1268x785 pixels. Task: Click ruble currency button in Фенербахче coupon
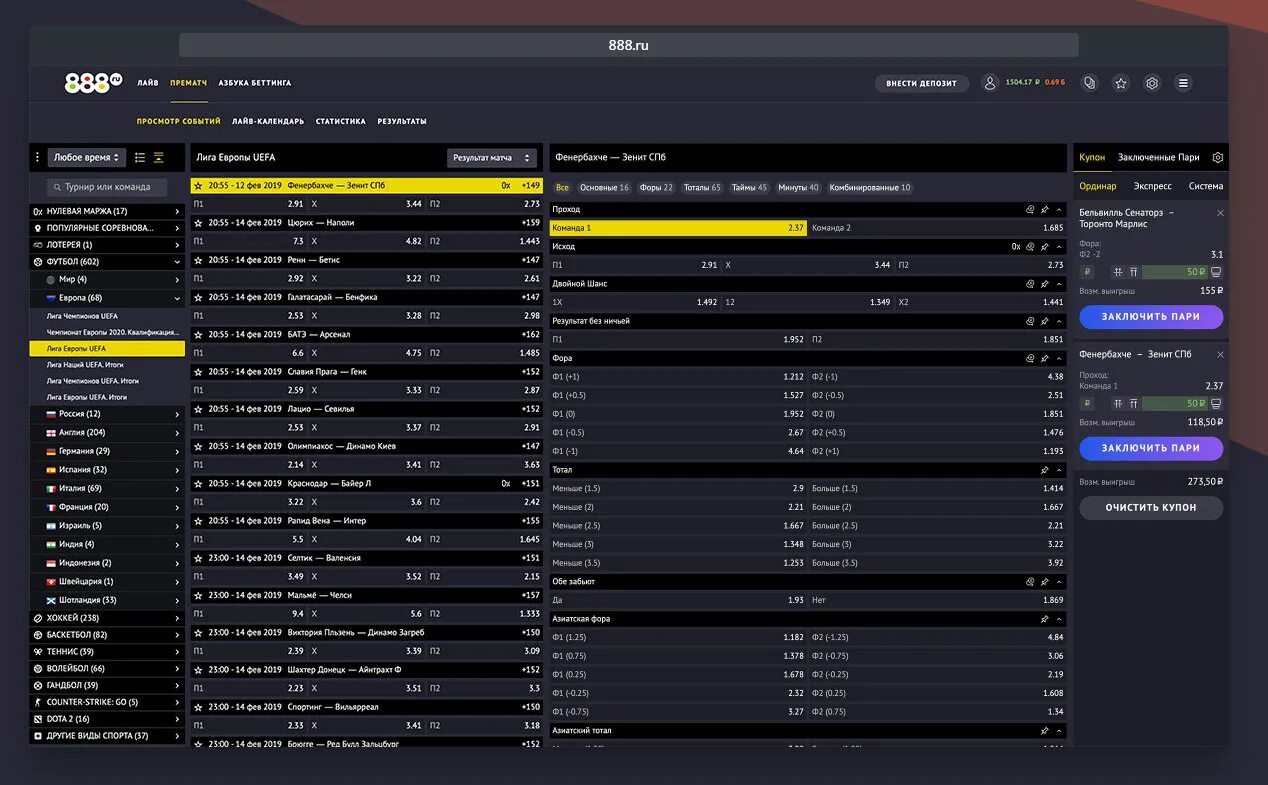(x=1088, y=404)
